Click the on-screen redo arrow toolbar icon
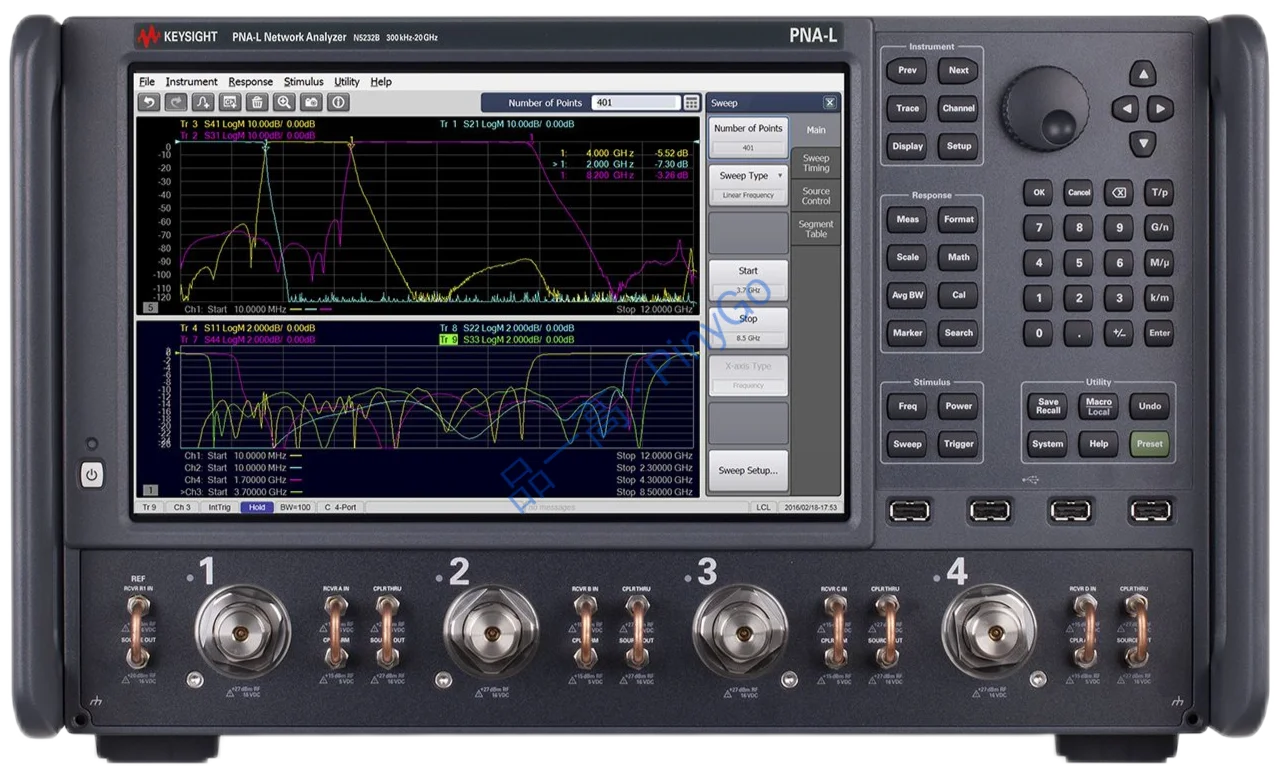The width and height of the screenshot is (1274, 780). point(176,102)
